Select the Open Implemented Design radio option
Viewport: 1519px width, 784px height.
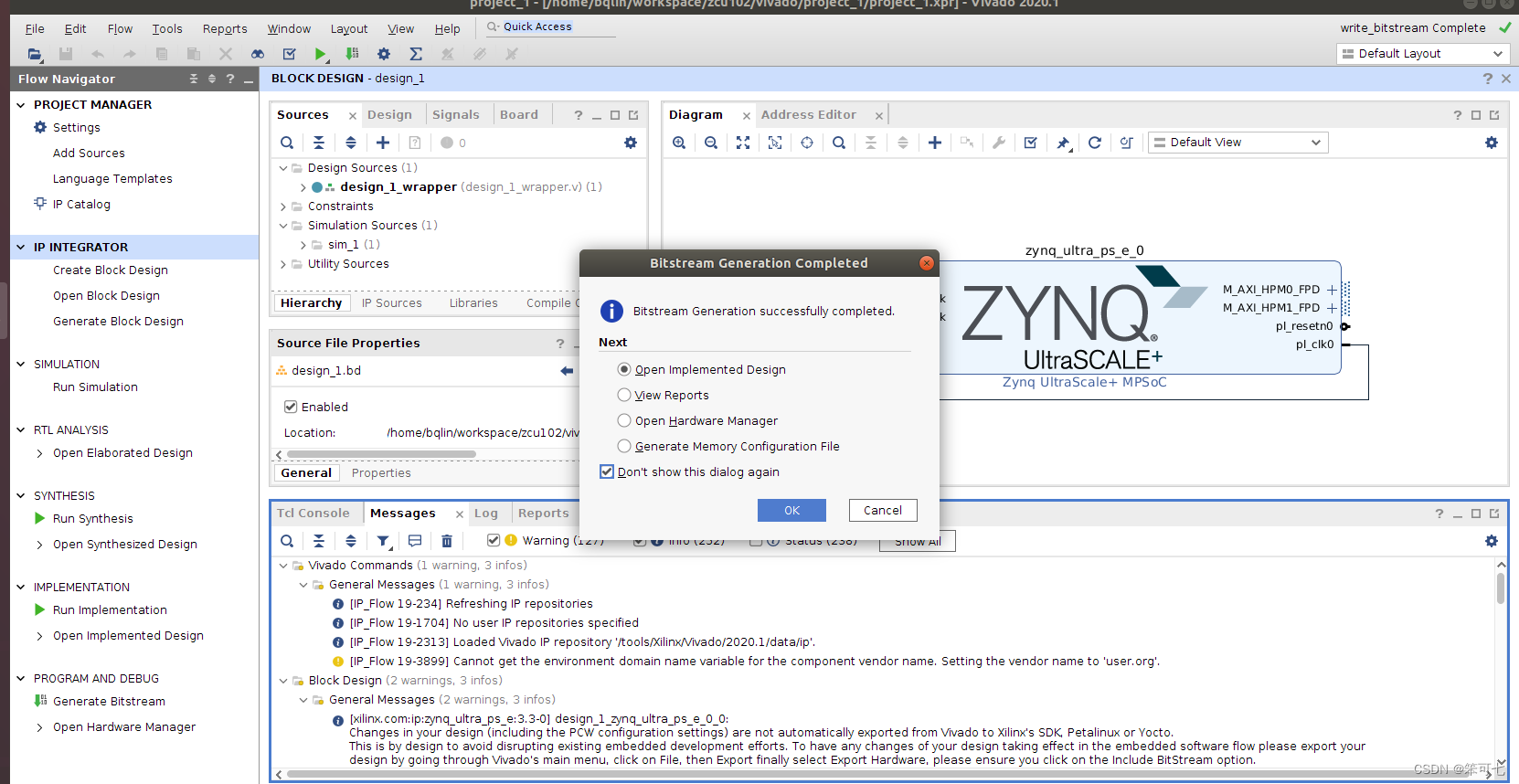point(624,369)
